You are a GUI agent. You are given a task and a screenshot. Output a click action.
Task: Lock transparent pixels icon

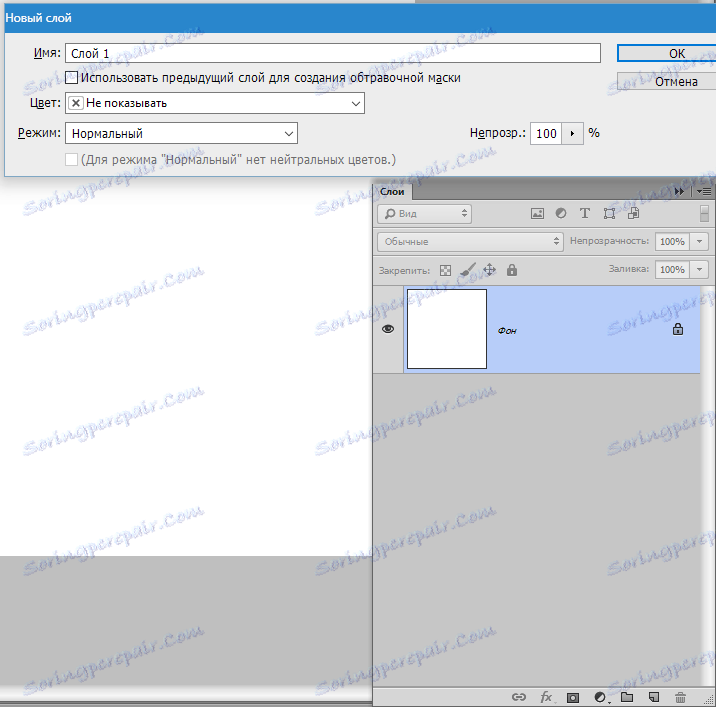point(445,270)
